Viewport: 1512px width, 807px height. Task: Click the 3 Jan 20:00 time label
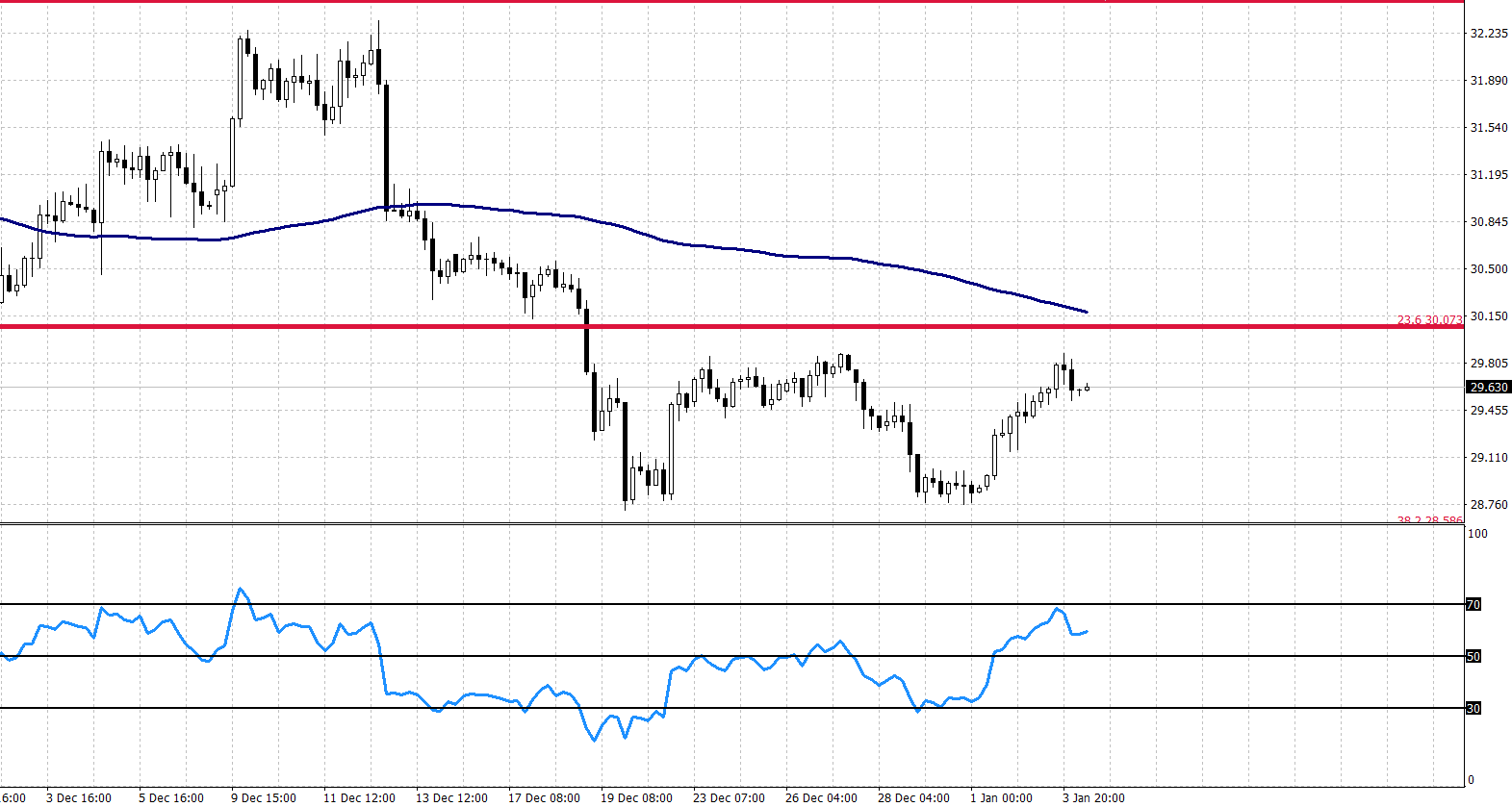tap(1093, 797)
